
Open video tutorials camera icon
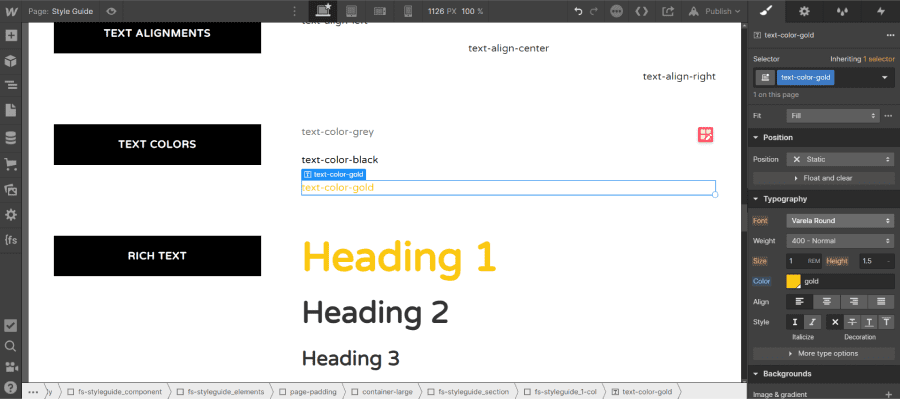(11, 366)
